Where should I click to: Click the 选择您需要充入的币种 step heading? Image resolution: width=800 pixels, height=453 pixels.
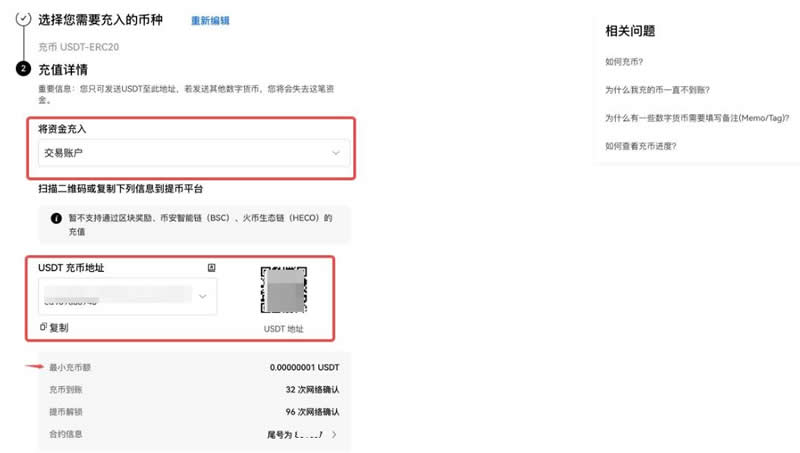(101, 20)
